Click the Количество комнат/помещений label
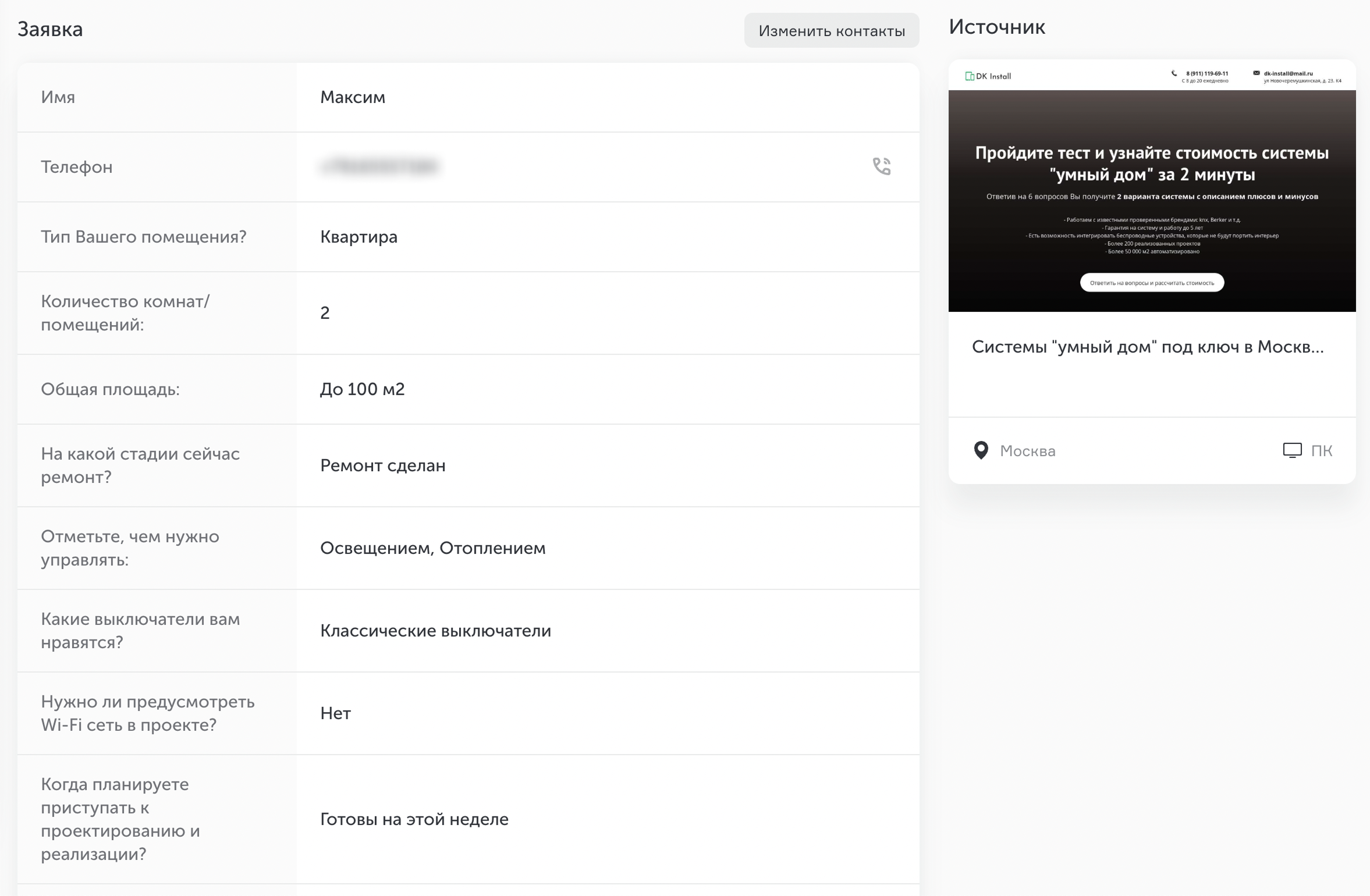Viewport: 1370px width, 896px height. click(125, 313)
